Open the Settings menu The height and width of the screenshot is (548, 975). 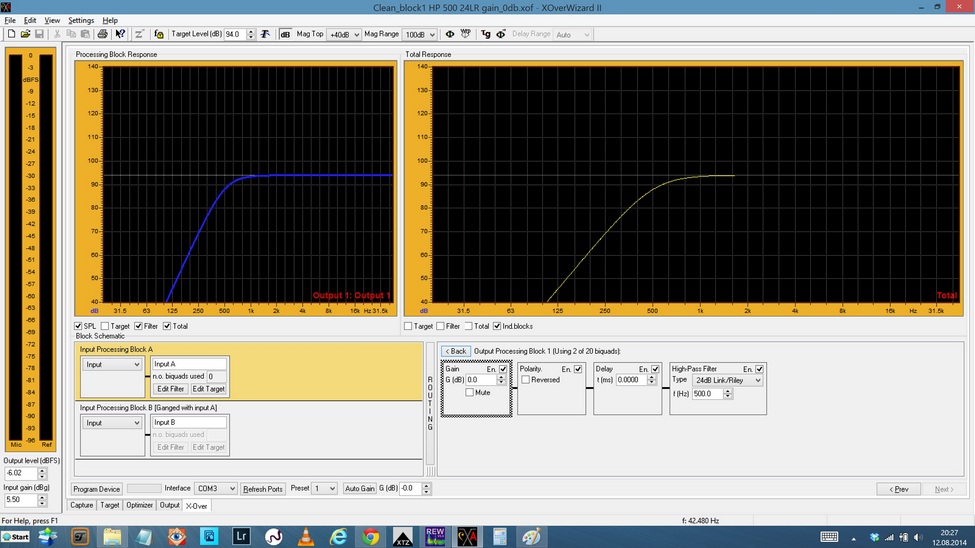point(81,20)
